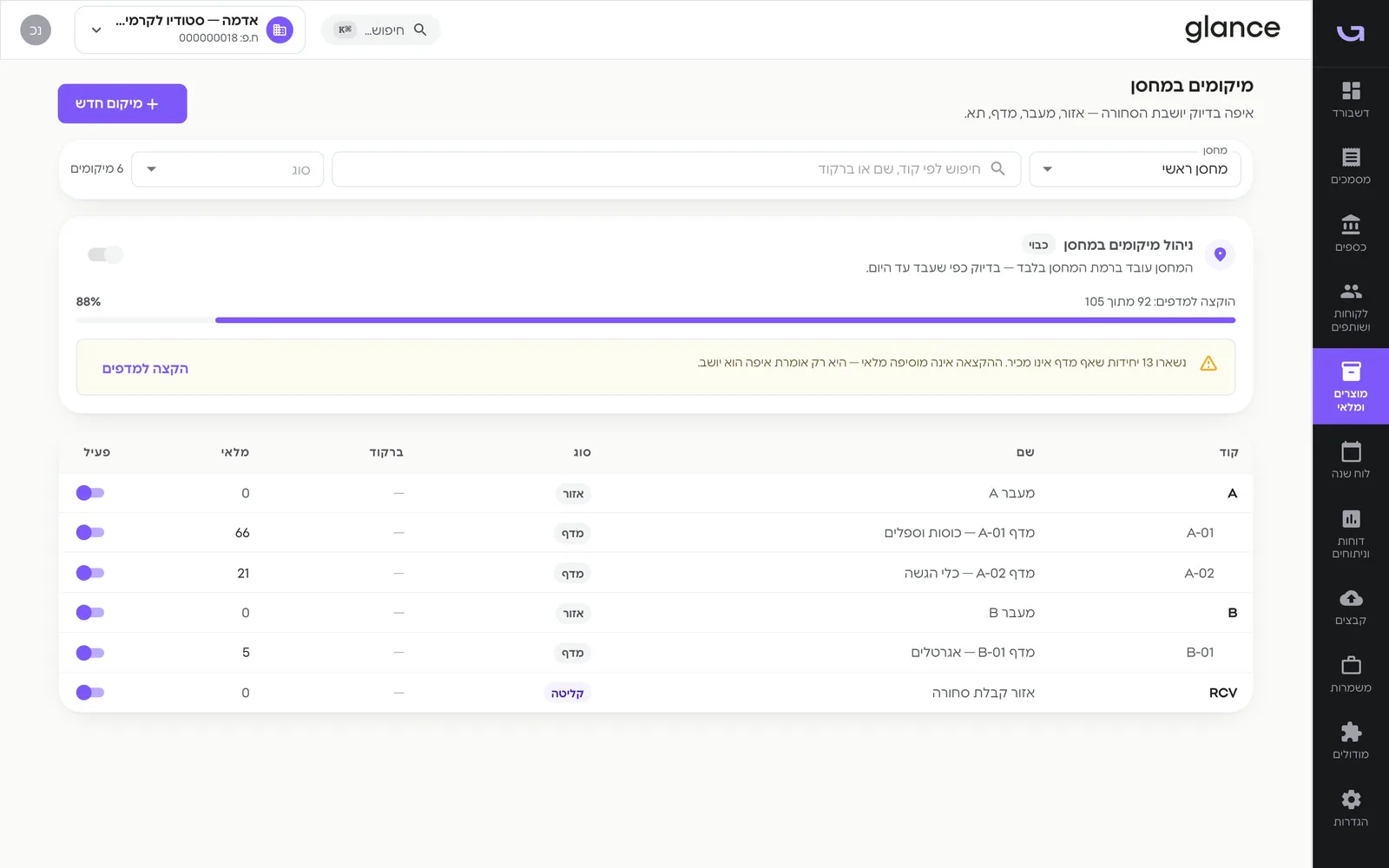Select משמרות shifts in the sidebar
This screenshot has width=1389, height=868.
(x=1351, y=674)
